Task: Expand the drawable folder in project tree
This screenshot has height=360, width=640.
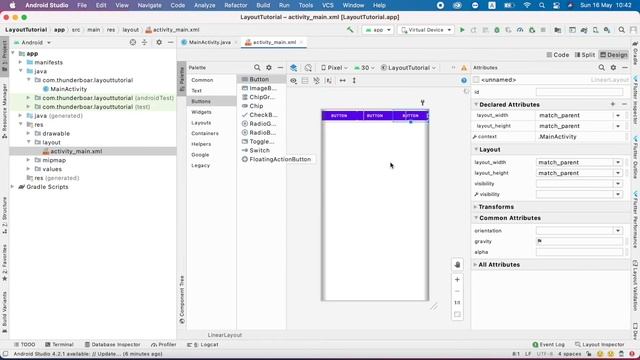Action: click(28, 133)
